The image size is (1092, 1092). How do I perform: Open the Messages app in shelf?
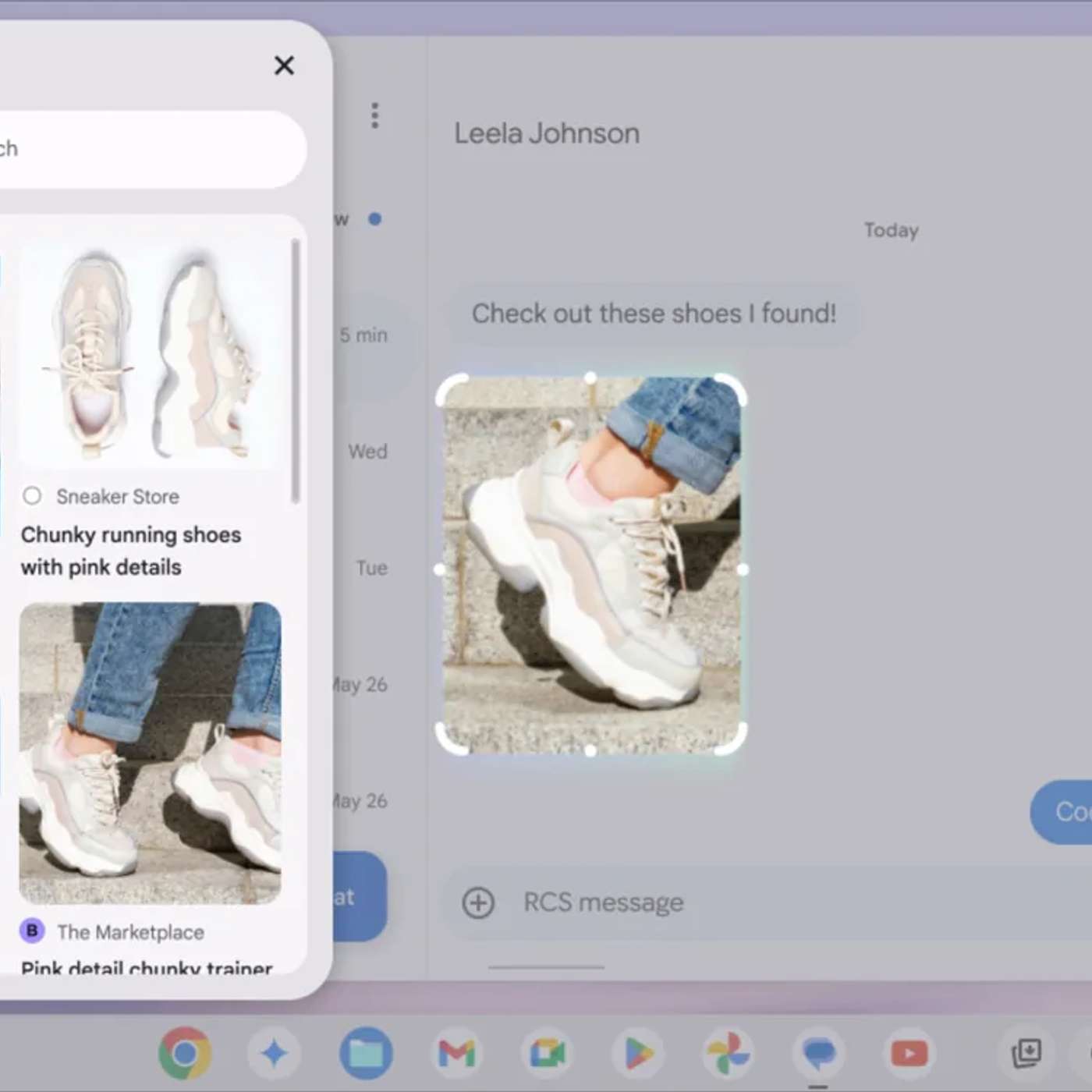point(818,1053)
